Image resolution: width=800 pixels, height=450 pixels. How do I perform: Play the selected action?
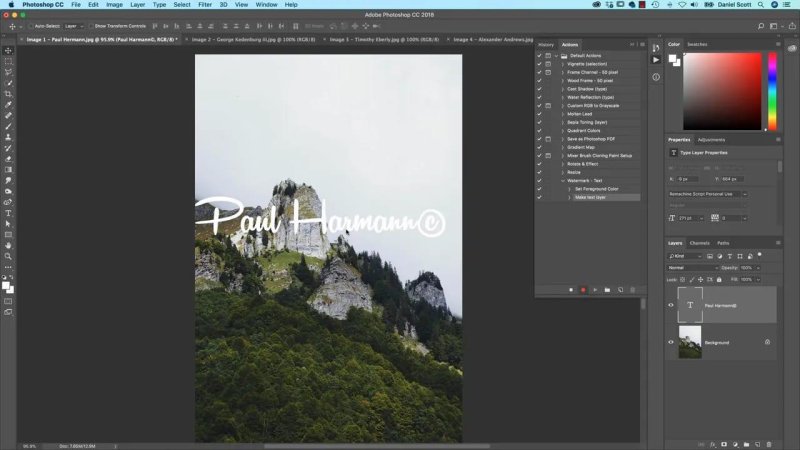[x=595, y=290]
